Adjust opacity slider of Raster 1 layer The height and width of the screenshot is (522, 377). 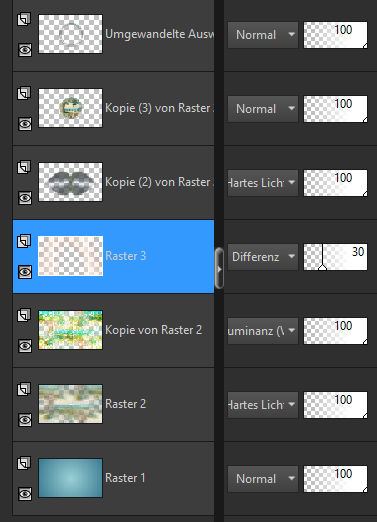[335, 479]
